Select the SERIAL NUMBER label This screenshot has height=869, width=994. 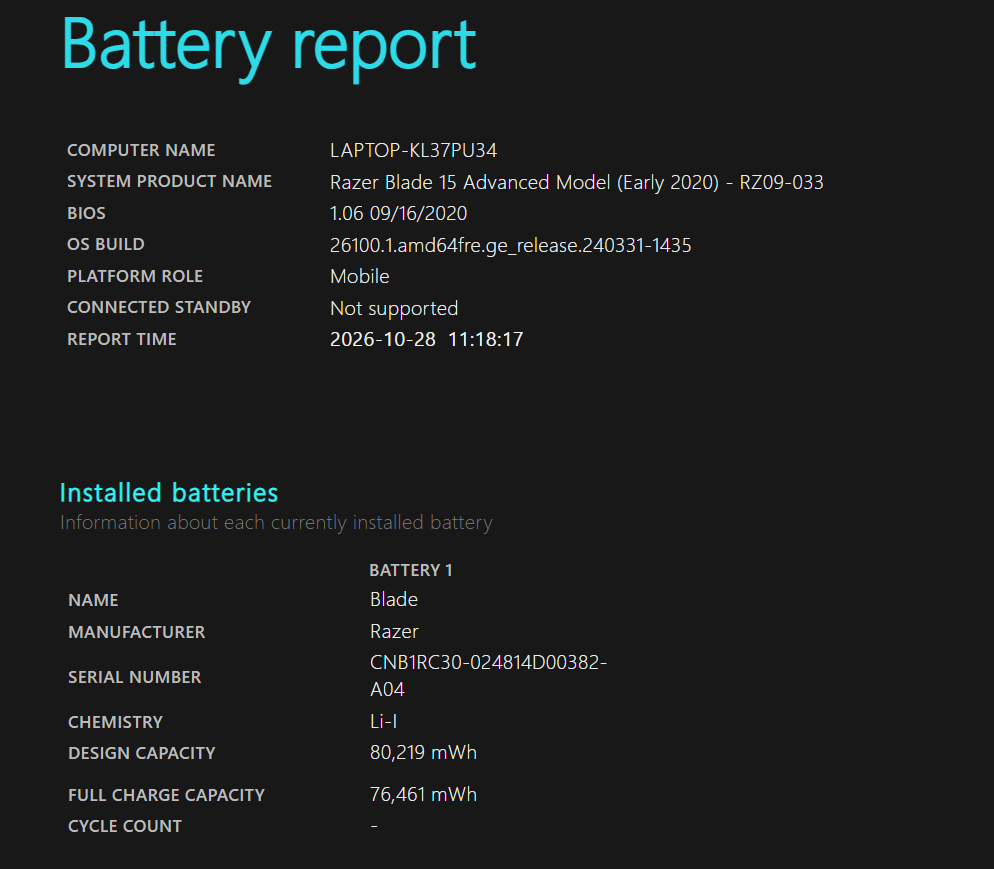[134, 677]
